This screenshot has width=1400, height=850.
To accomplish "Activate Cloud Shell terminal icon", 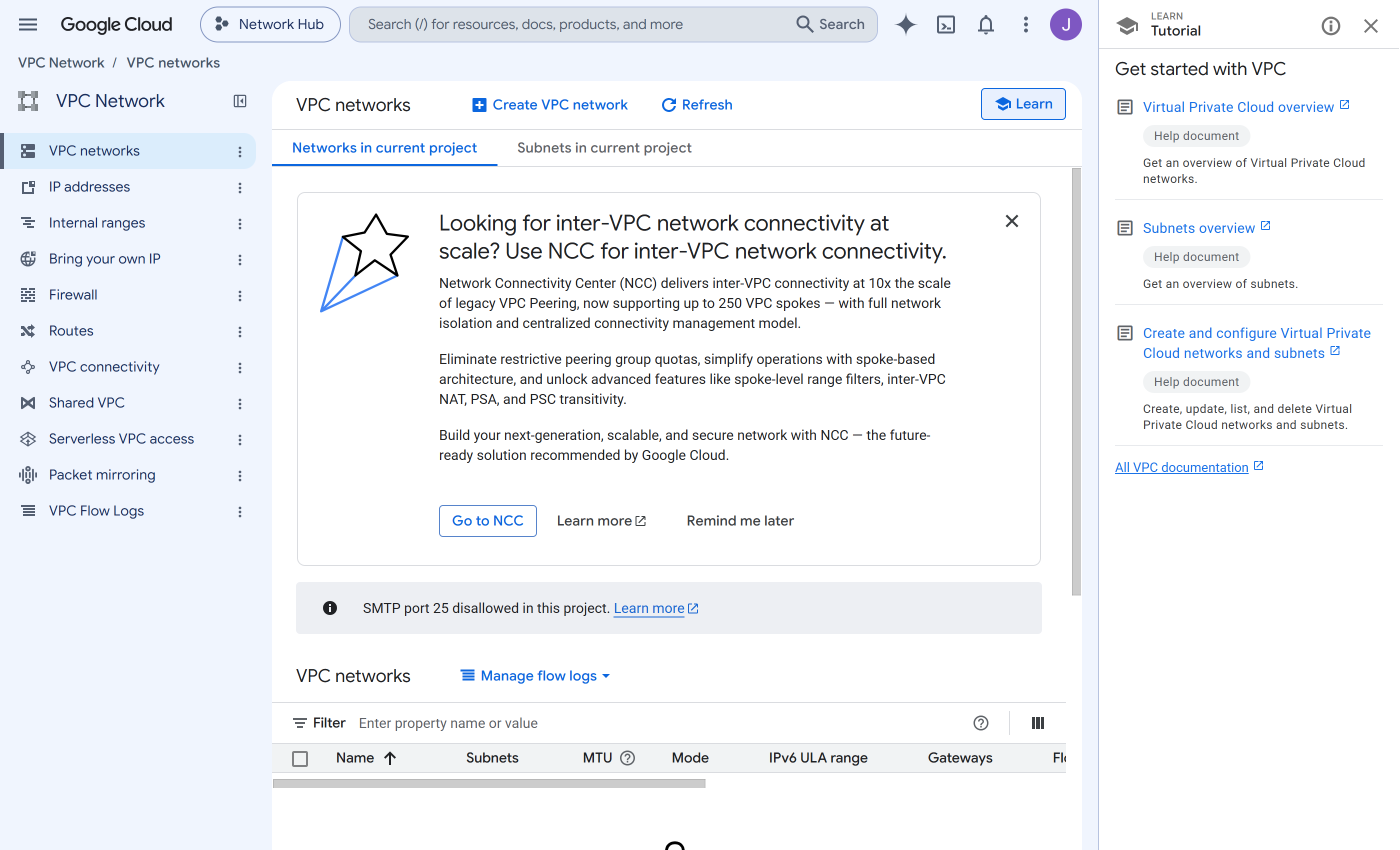I will 946,24.
